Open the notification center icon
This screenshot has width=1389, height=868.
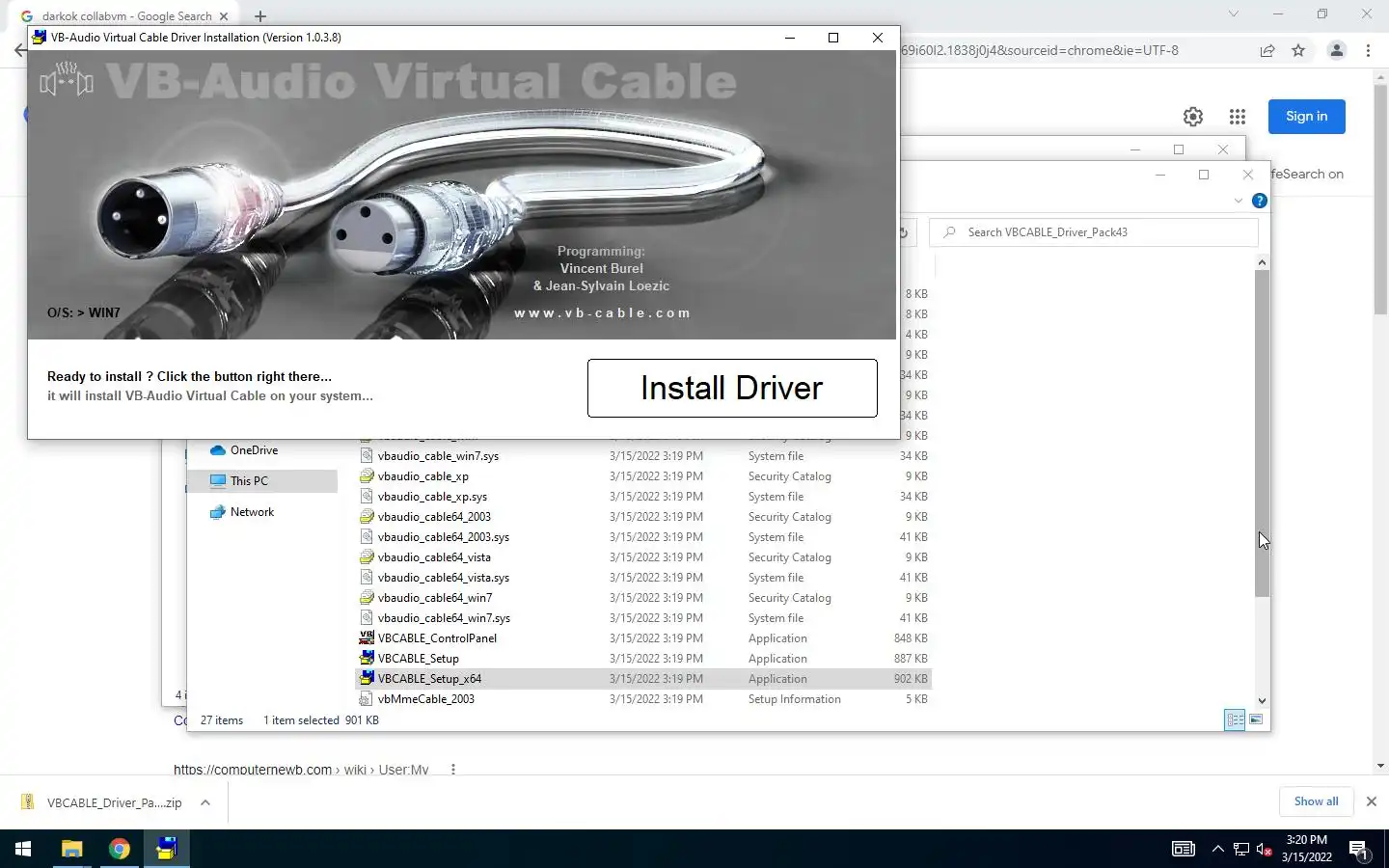point(1359,849)
